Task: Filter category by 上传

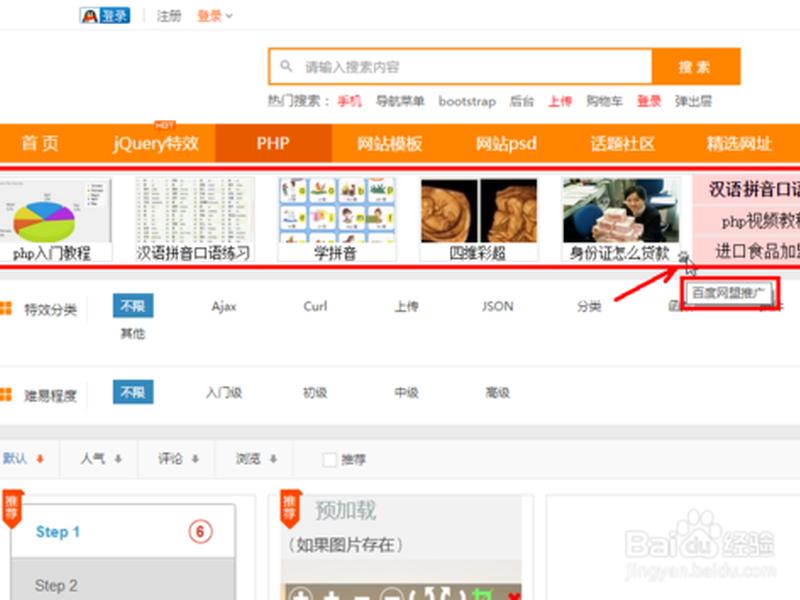Action: click(x=406, y=306)
